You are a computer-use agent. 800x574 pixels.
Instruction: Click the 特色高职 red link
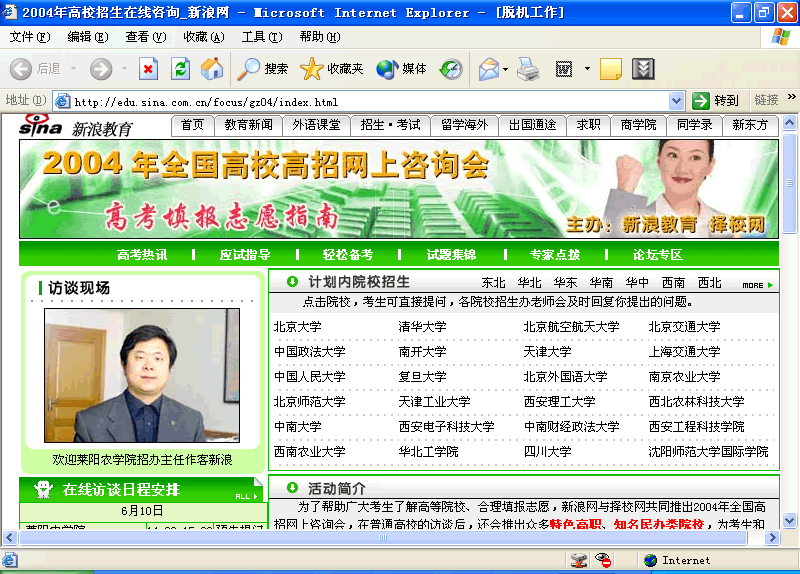click(576, 523)
